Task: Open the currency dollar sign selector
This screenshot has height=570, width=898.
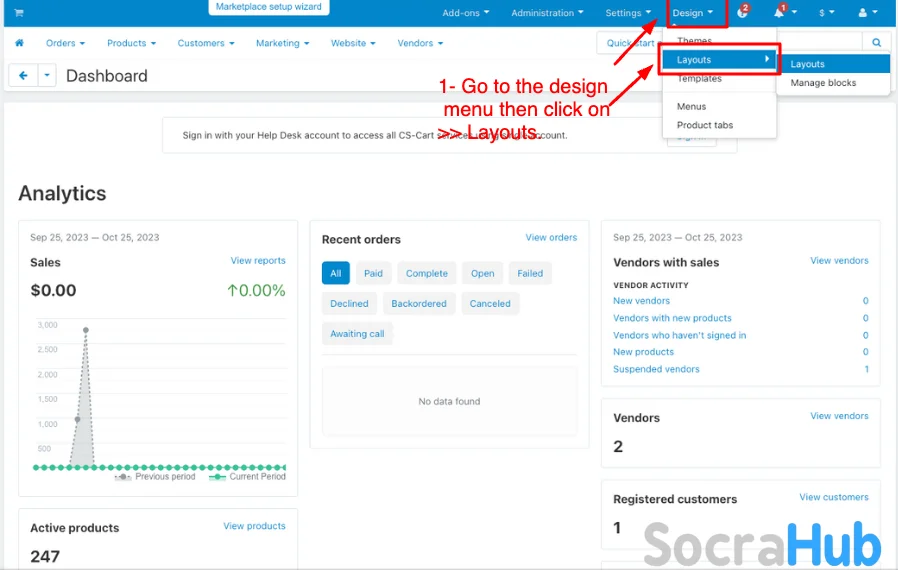Action: click(825, 13)
